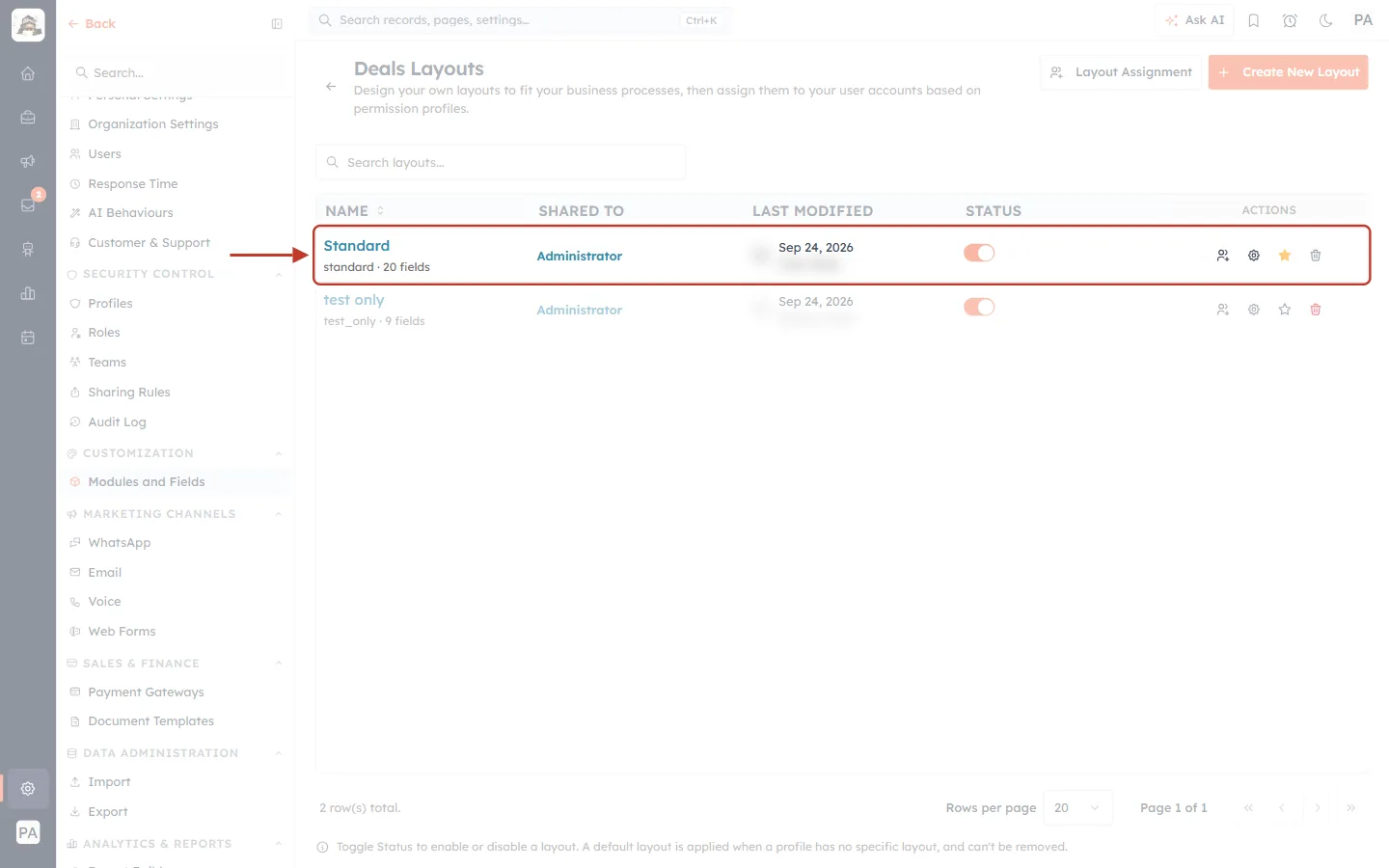1389x868 pixels.
Task: Click the Ask AI button
Action: [1194, 20]
